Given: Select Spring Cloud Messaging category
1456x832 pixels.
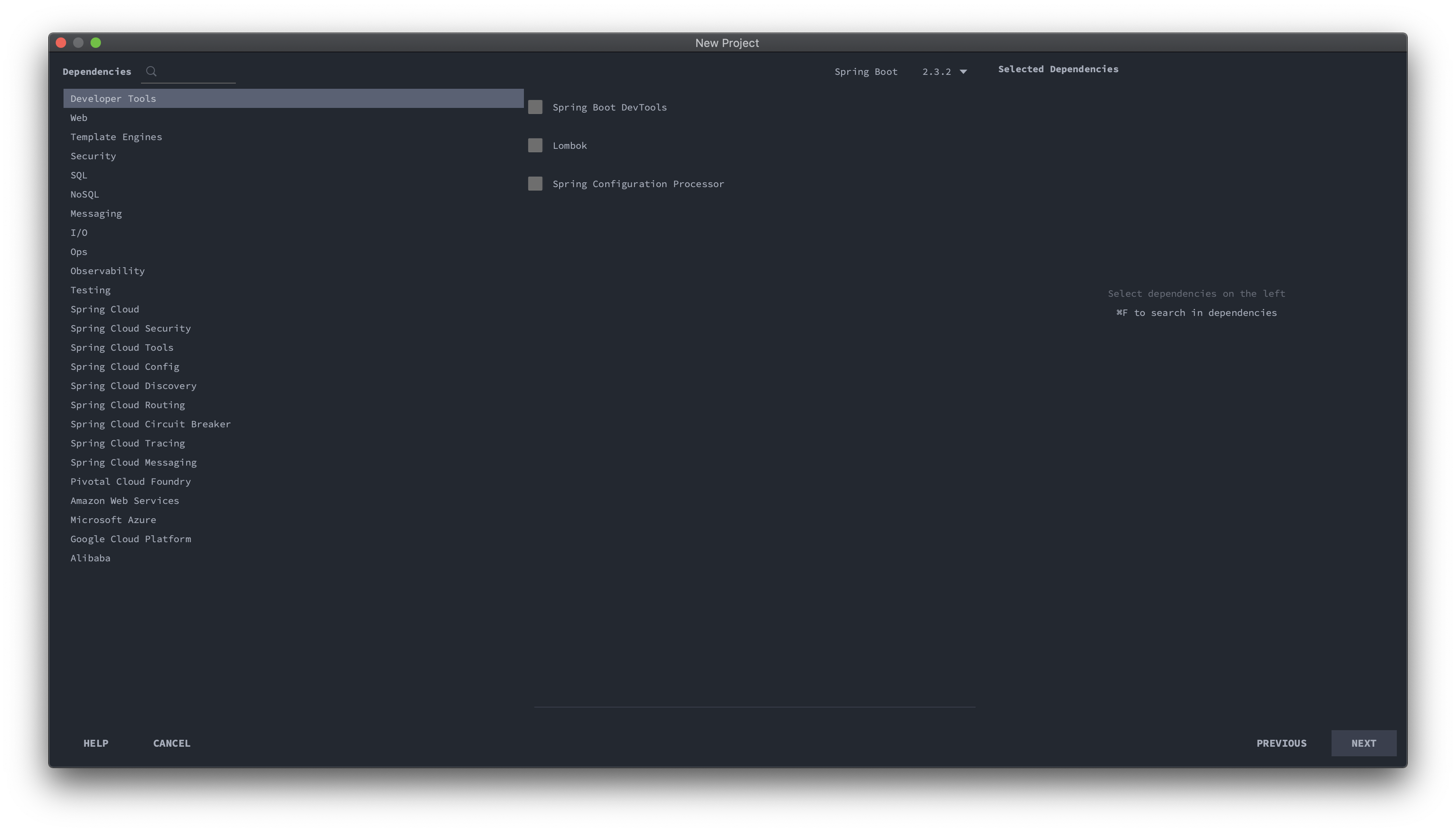Looking at the screenshot, I should click(293, 462).
